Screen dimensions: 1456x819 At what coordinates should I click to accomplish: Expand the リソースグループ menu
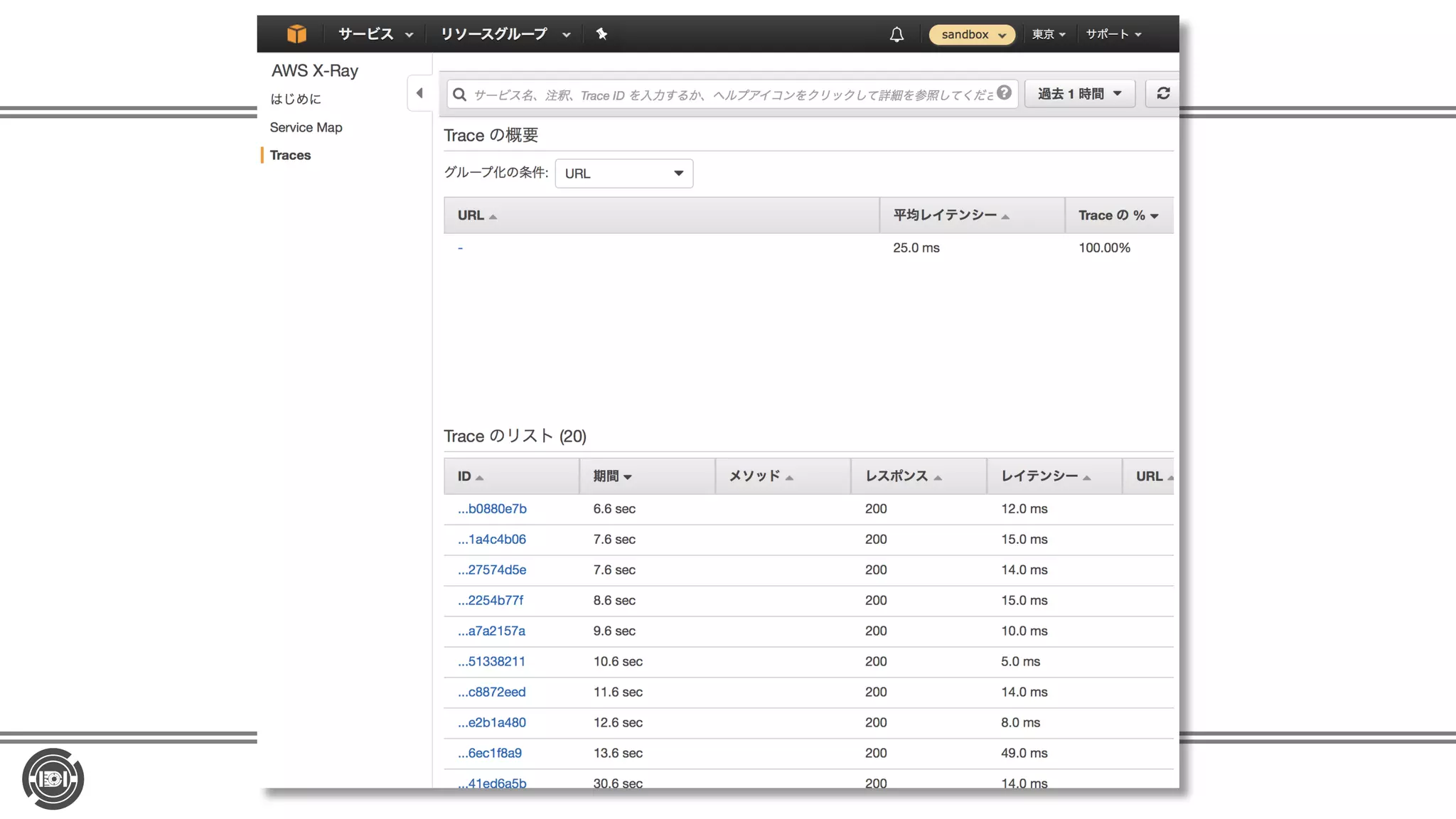[x=505, y=33]
